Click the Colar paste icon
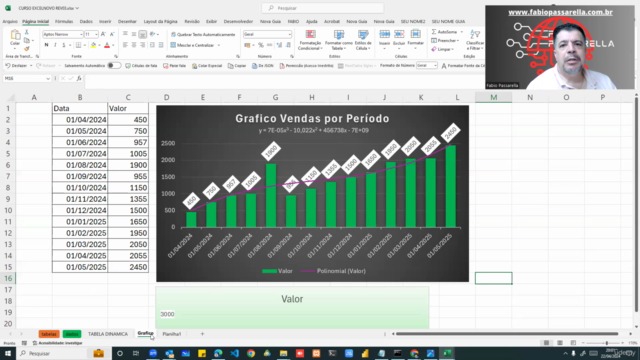The height and width of the screenshot is (360, 640). point(15,36)
